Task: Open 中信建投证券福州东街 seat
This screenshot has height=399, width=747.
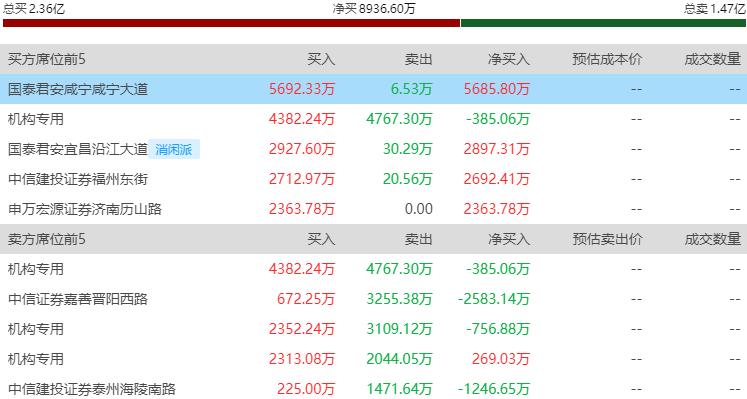Action: pos(78,179)
